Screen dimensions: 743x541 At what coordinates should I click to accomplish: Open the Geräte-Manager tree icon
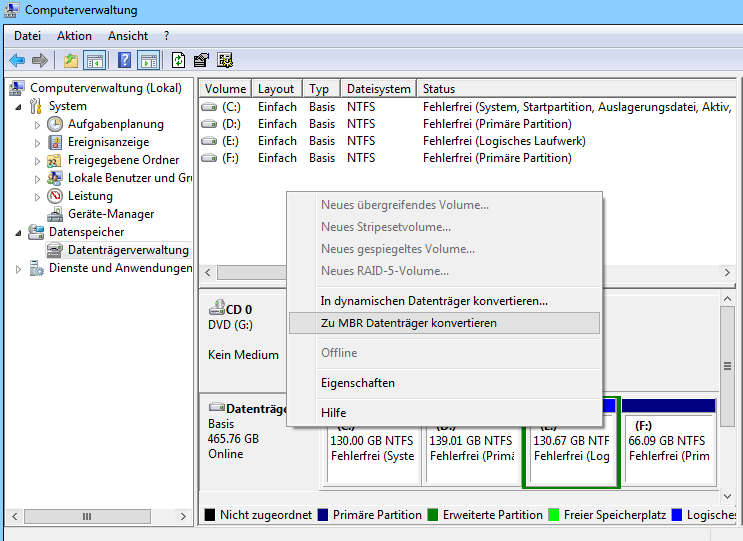[x=56, y=214]
